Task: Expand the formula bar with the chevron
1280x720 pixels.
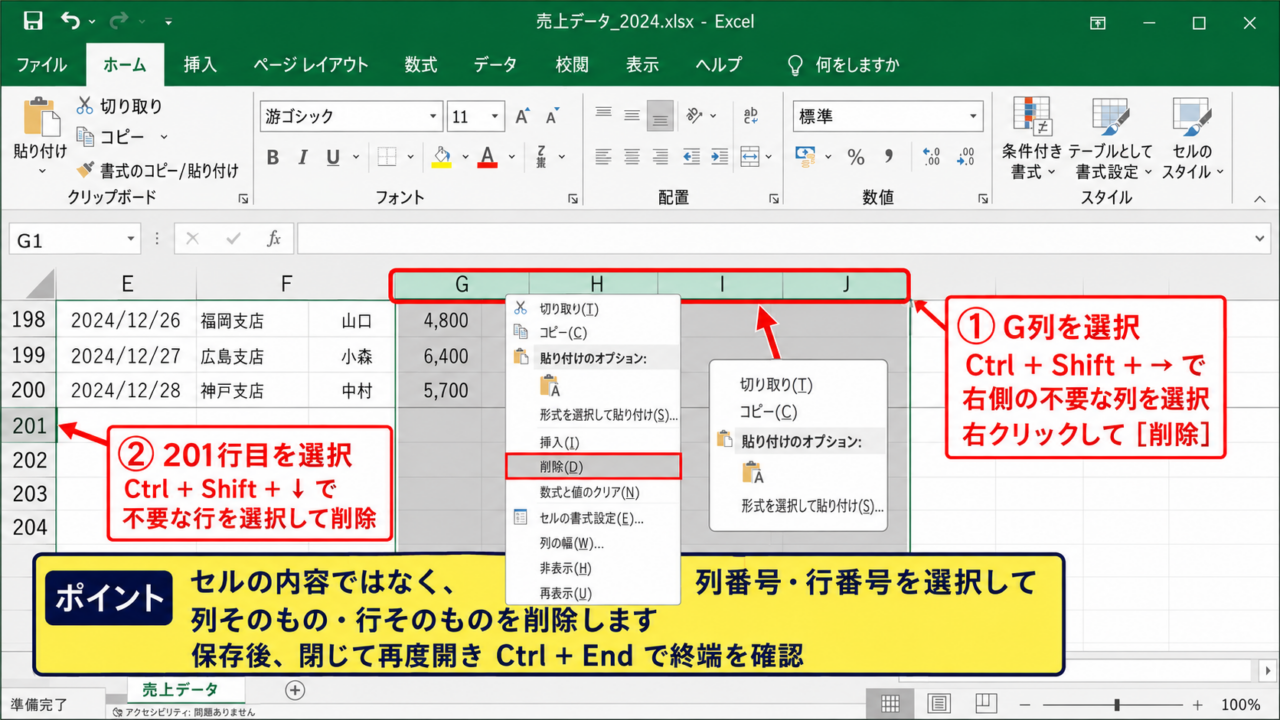Action: click(1260, 240)
